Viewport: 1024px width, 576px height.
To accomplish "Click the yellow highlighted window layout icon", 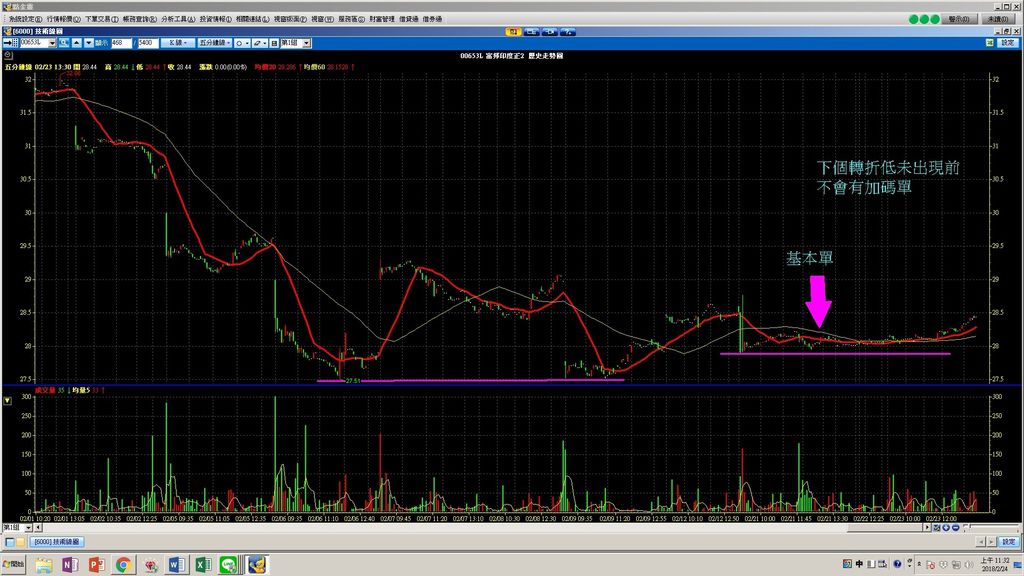I will click(x=513, y=31).
